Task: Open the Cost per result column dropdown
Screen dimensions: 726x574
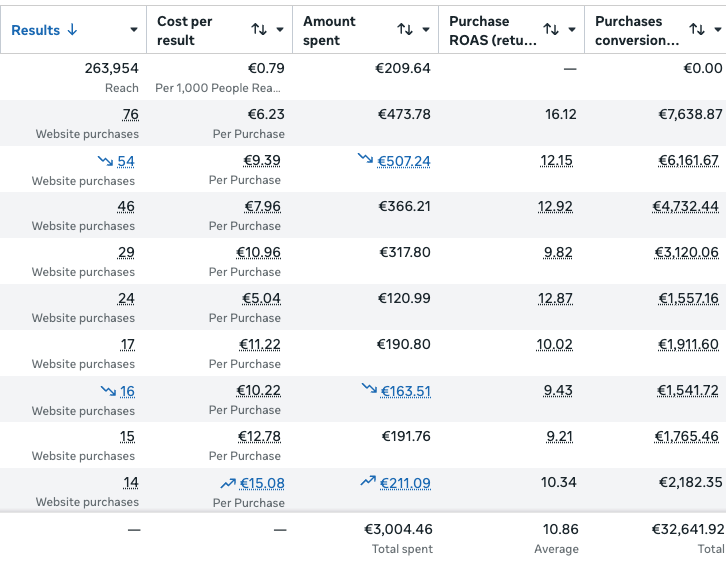Action: click(x=280, y=30)
